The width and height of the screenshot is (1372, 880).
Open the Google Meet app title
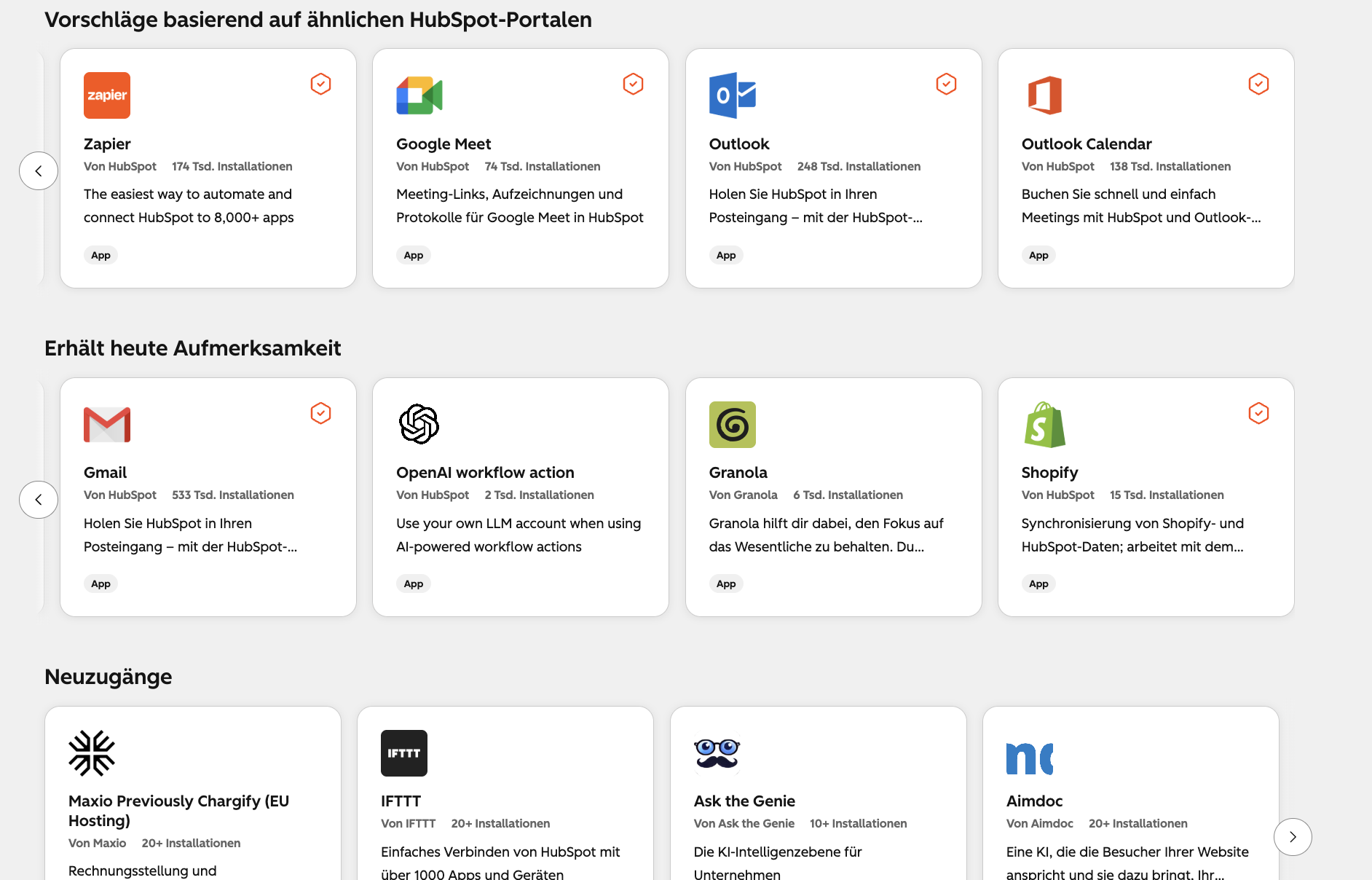coord(443,144)
